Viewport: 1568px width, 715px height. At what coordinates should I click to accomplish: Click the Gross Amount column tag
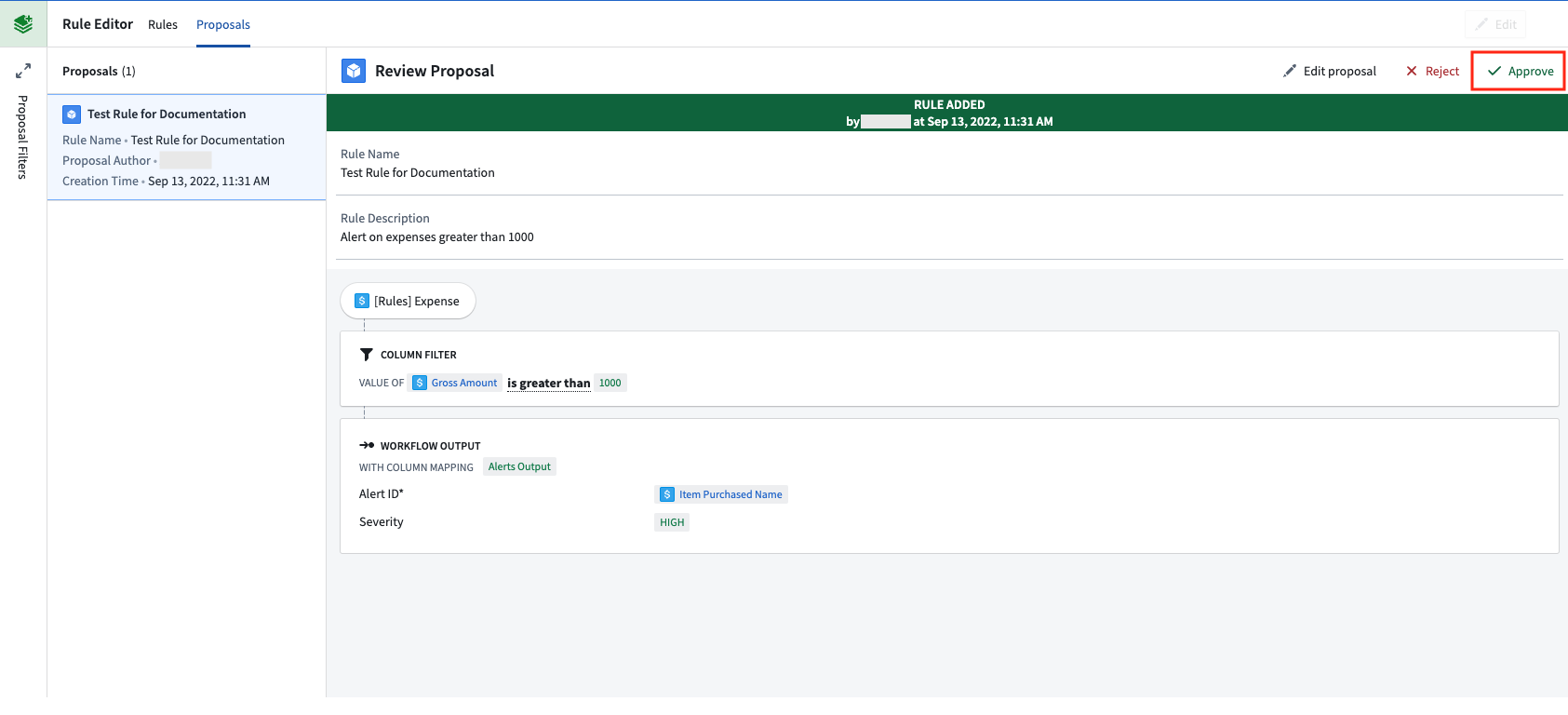click(x=455, y=383)
